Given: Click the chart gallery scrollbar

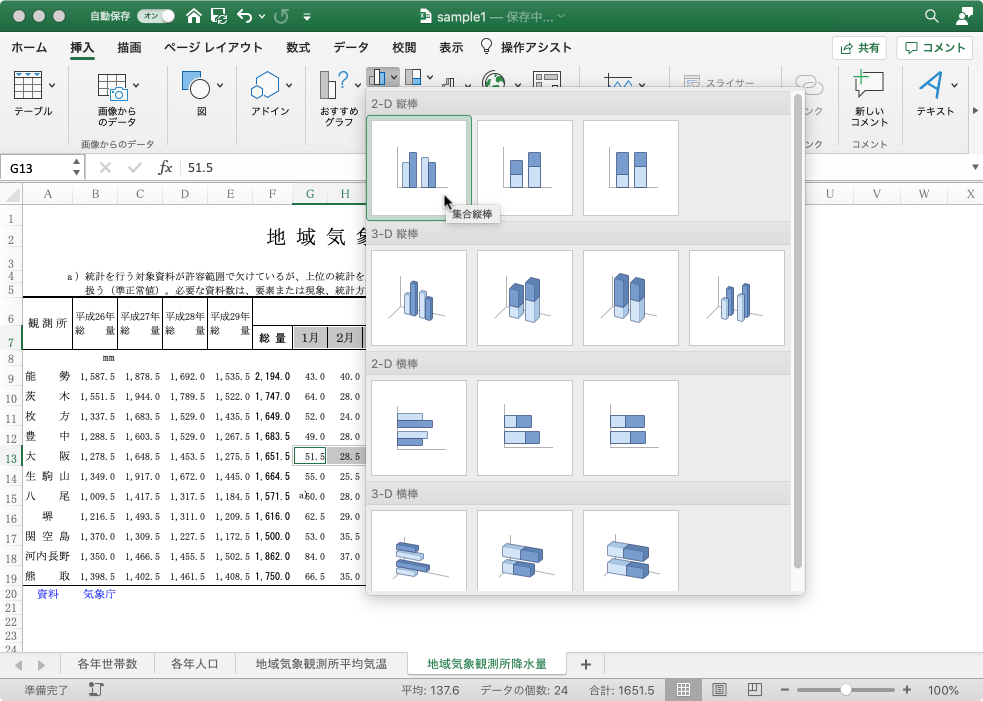Looking at the screenshot, I should coord(798,332).
